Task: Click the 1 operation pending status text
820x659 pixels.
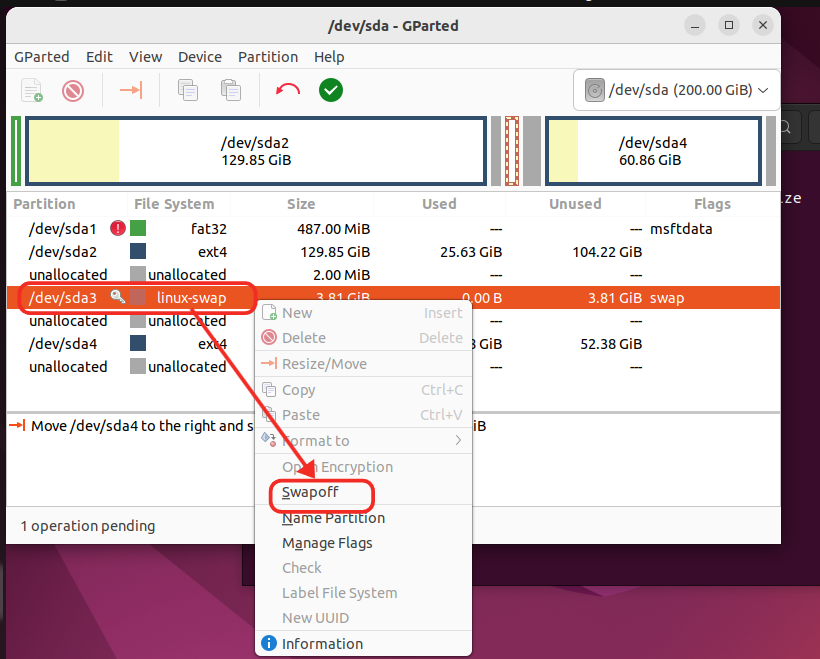Action: click(x=88, y=526)
